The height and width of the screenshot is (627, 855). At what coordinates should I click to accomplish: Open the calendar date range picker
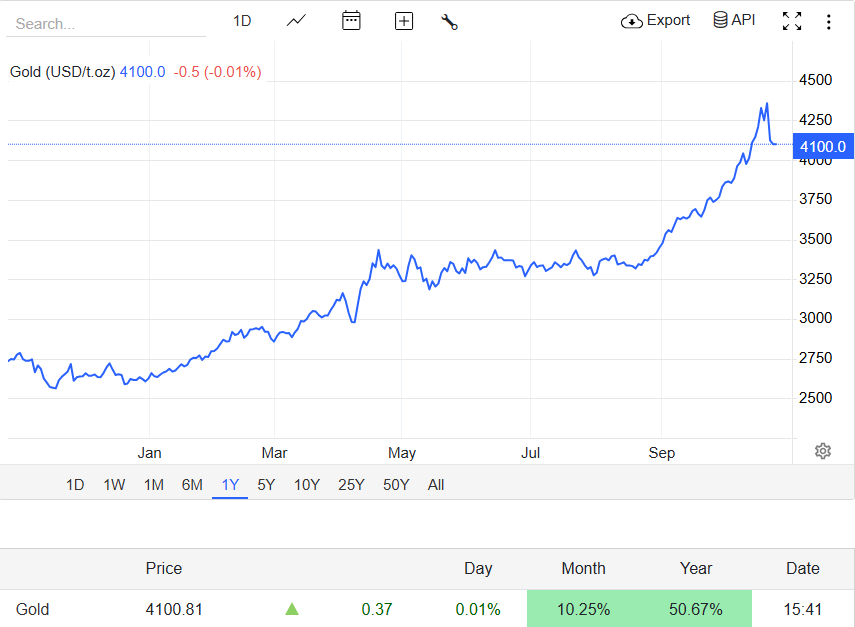351,21
